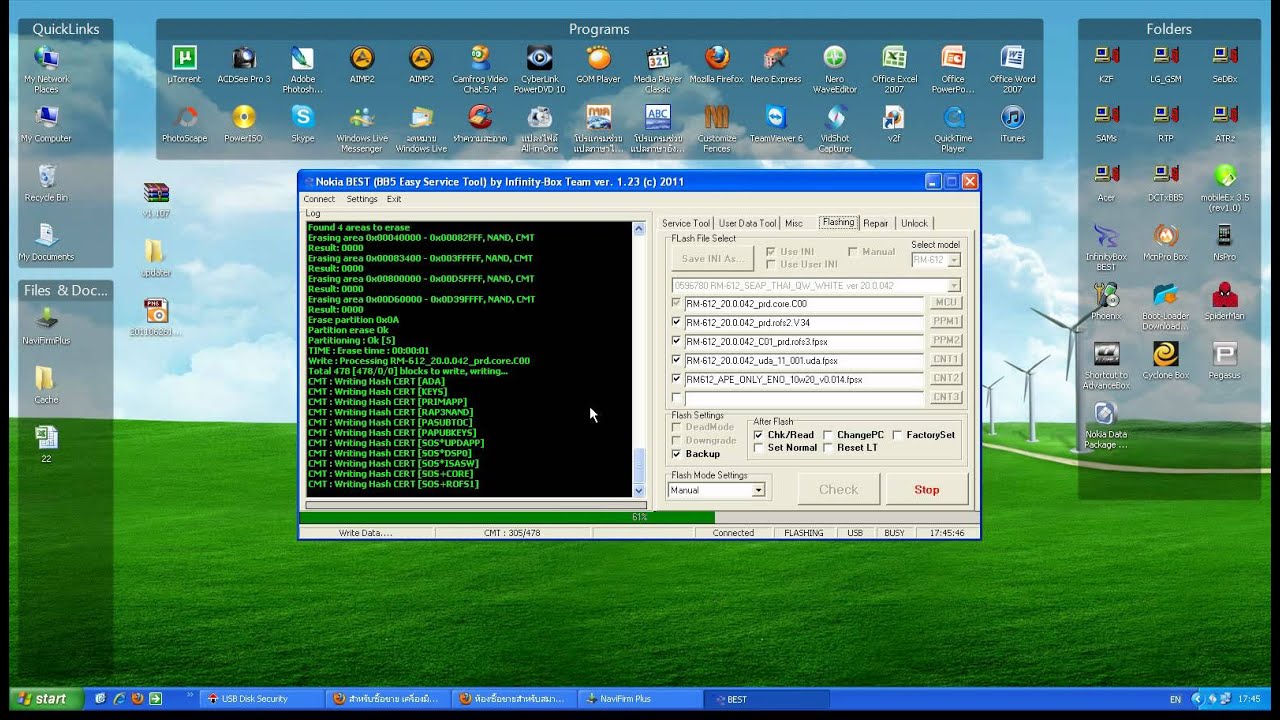Open the Connect menu
Screen dimensions: 1280x720
[319, 199]
